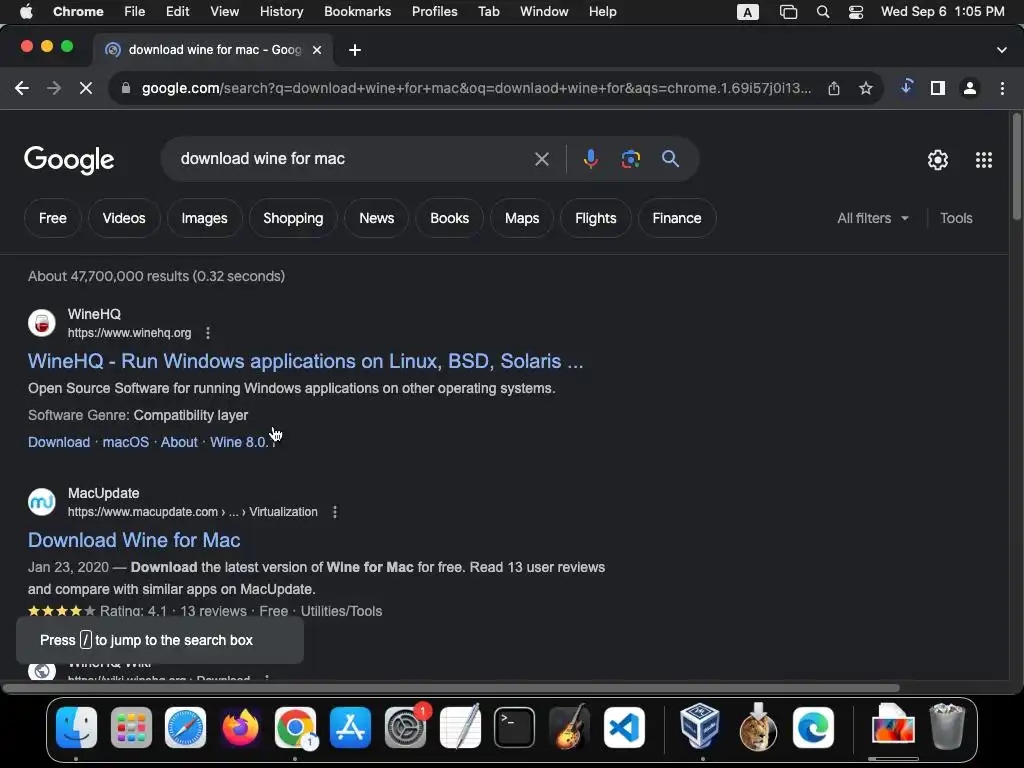Open 'Download Wine for Mac' MacUpdate link

click(x=134, y=540)
